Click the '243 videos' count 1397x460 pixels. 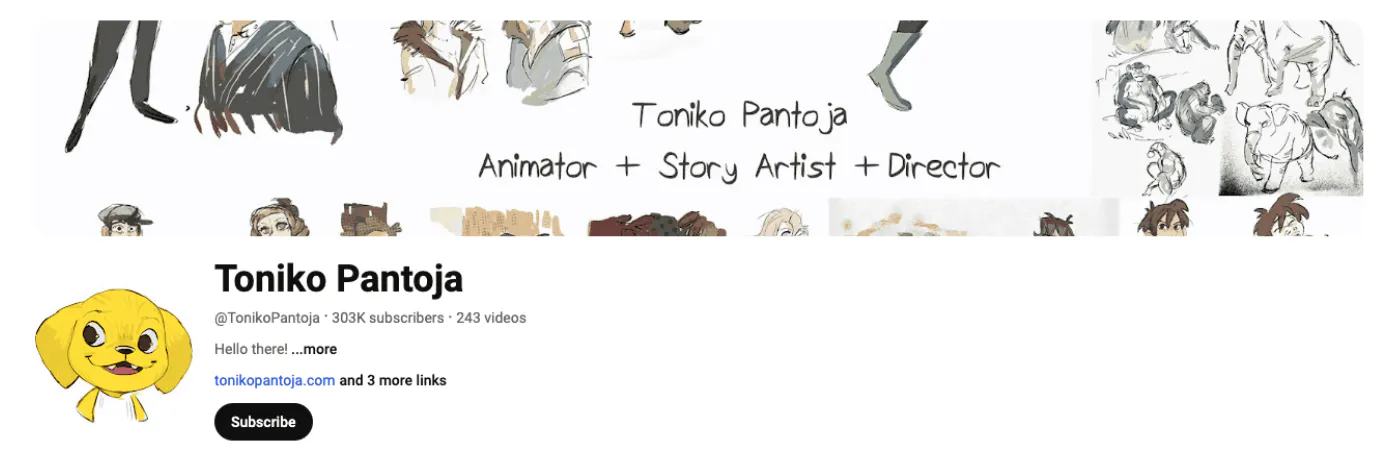point(491,318)
